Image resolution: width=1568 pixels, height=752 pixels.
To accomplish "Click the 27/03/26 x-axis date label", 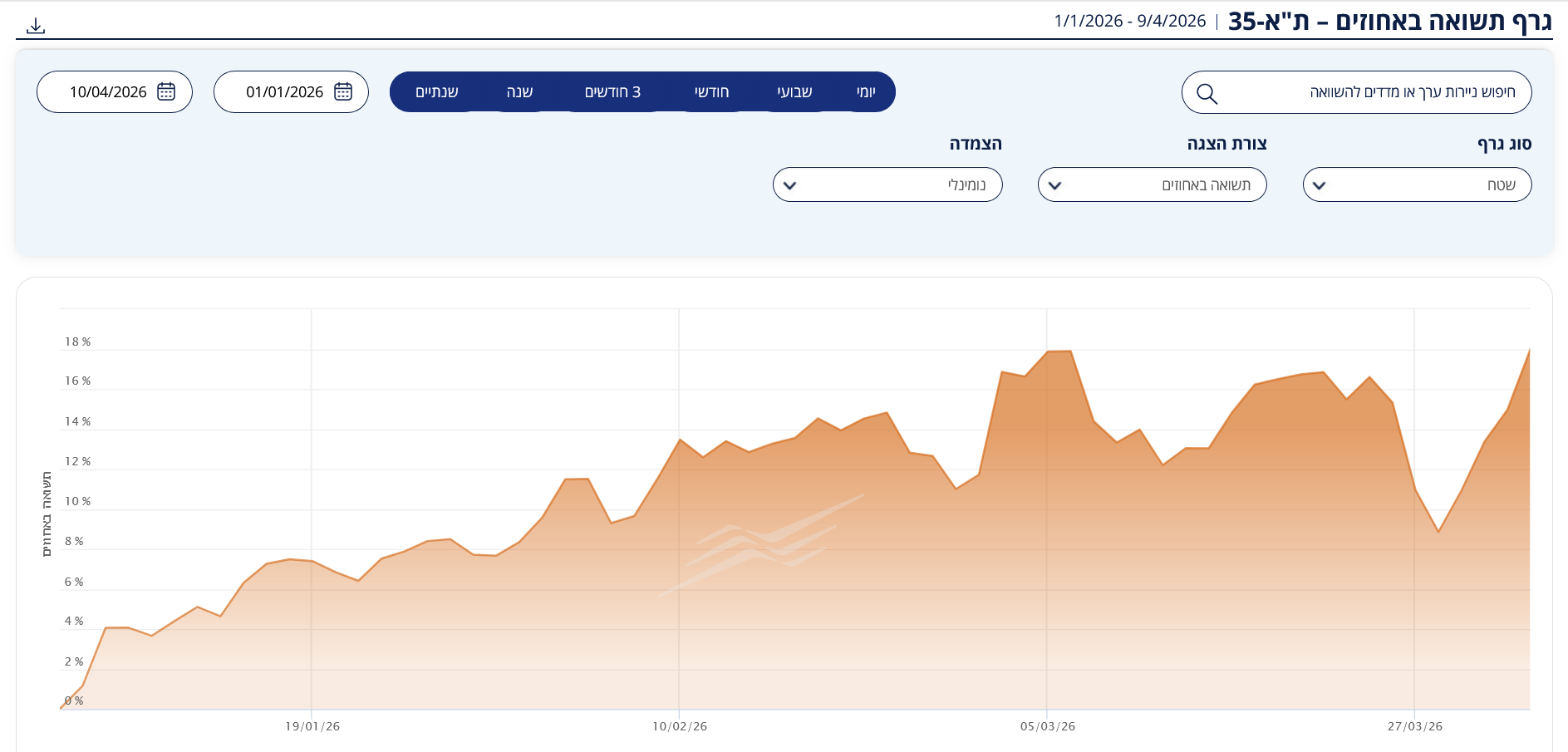I will [1415, 726].
